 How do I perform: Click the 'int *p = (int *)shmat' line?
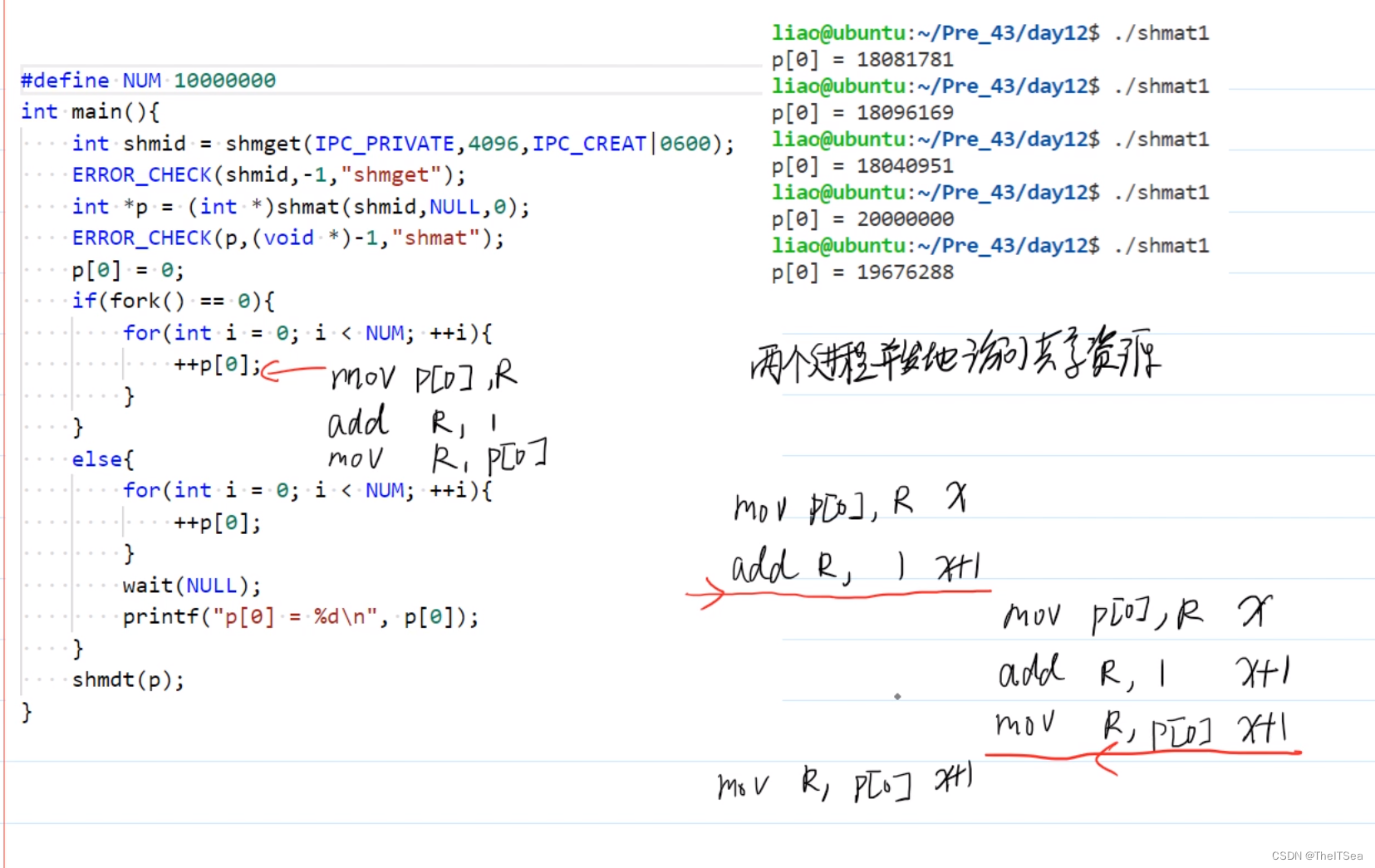pyautogui.click(x=301, y=207)
